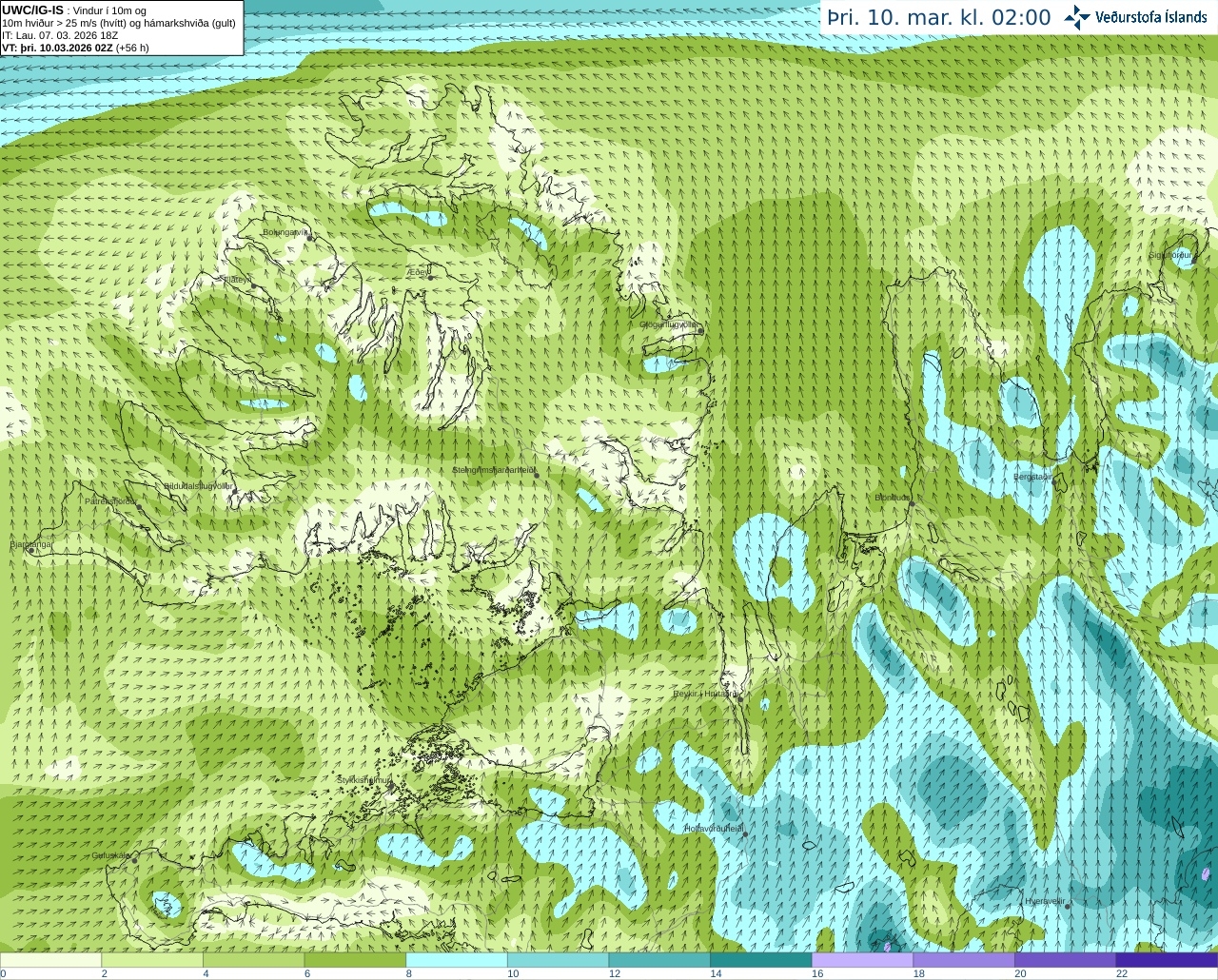Click the Bíldudalsflugvöllur station label
1218x980 pixels.
tap(198, 485)
